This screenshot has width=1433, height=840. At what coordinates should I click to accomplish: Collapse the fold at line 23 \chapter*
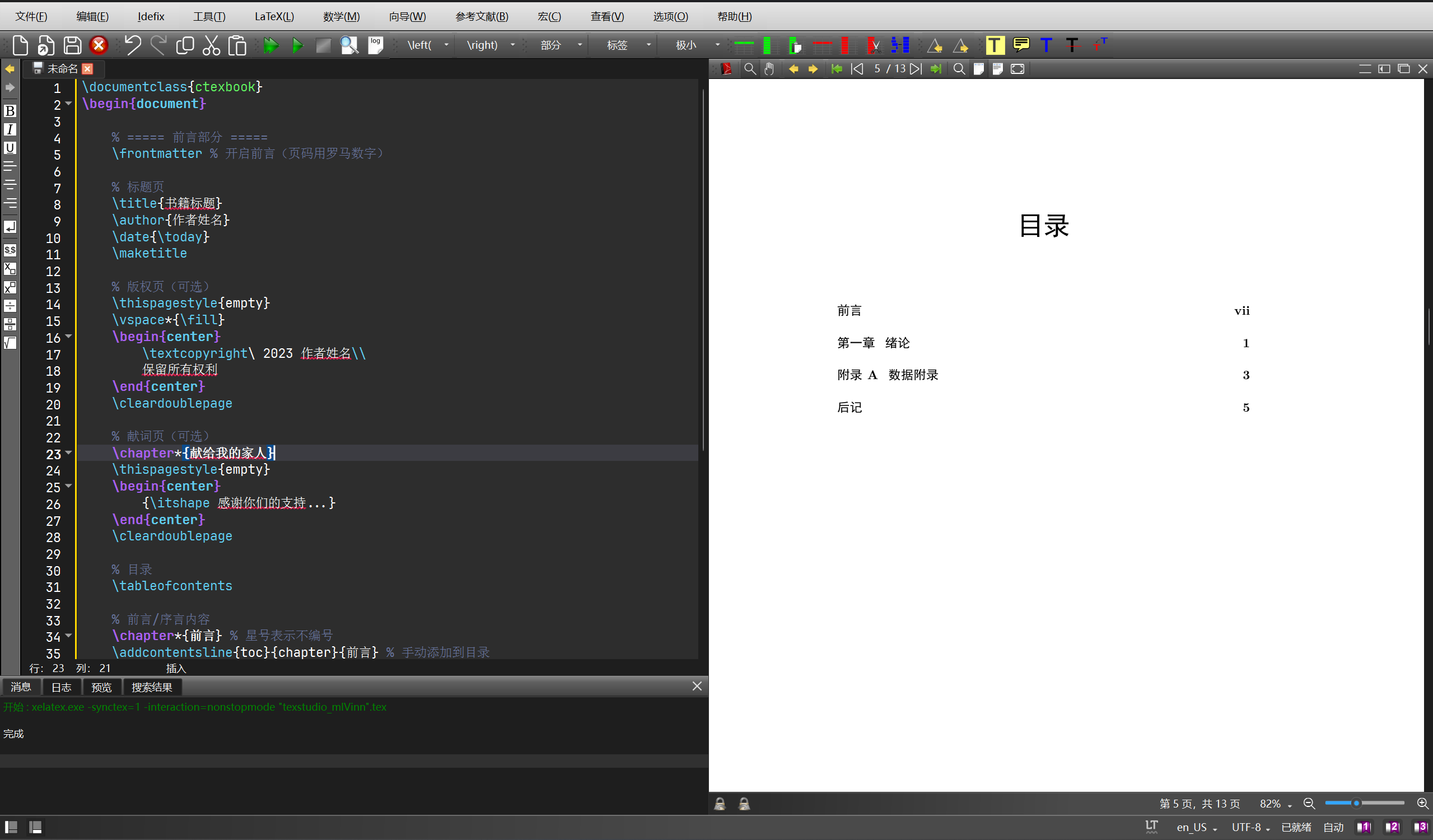69,452
